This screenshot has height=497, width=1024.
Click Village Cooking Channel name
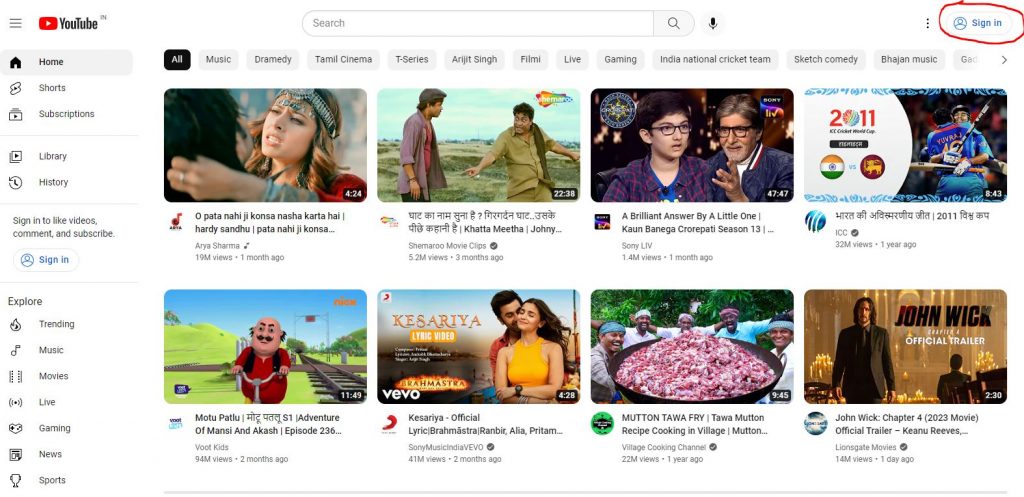click(x=664, y=448)
